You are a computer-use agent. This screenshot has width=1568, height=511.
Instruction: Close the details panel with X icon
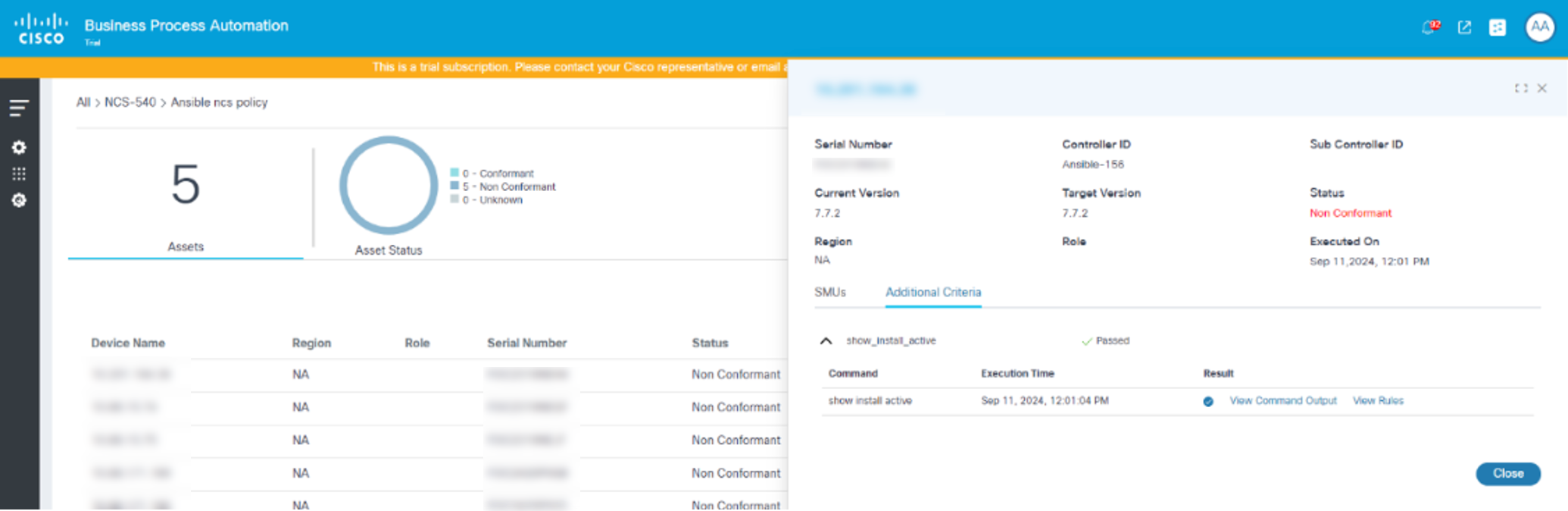coord(1541,88)
